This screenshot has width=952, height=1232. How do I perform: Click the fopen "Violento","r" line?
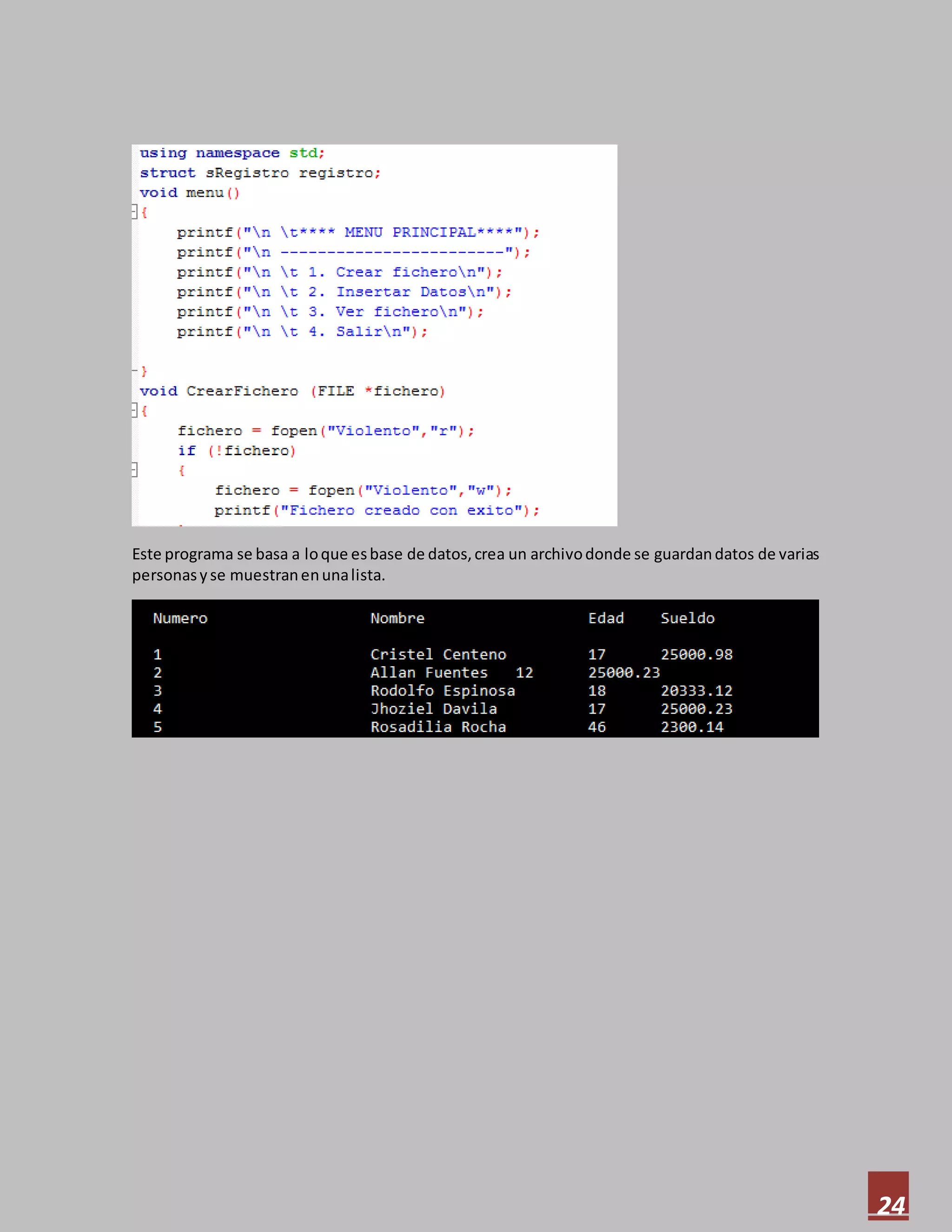(x=325, y=431)
